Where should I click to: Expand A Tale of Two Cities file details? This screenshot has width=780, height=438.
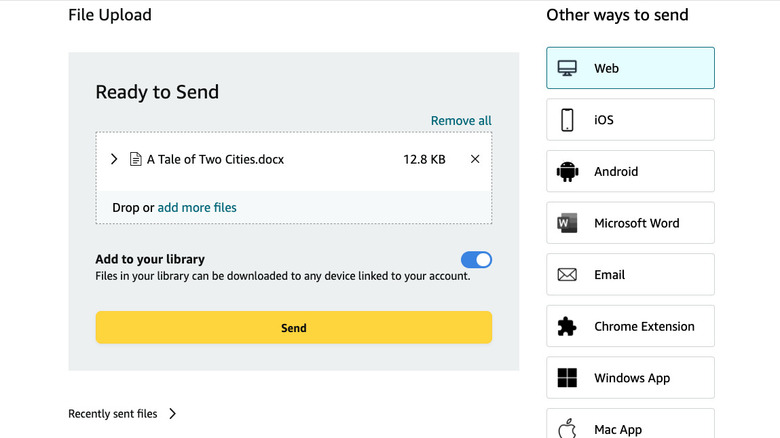tap(114, 159)
